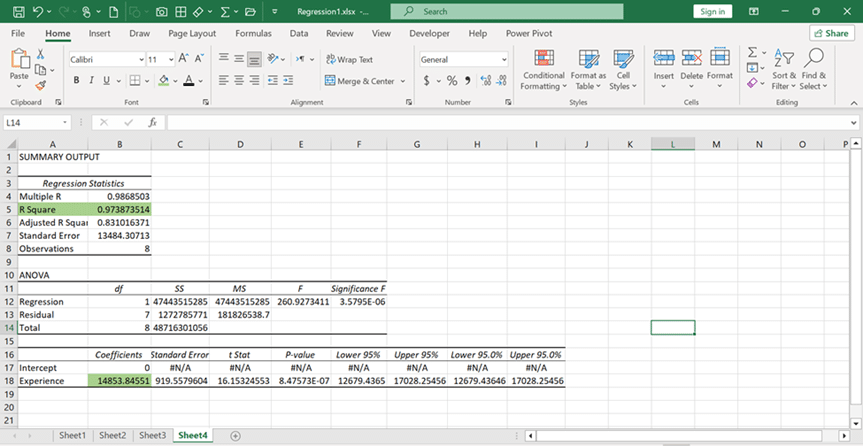The image size is (863, 446).
Task: Click the Cut scissors icon
Action: coord(40,54)
